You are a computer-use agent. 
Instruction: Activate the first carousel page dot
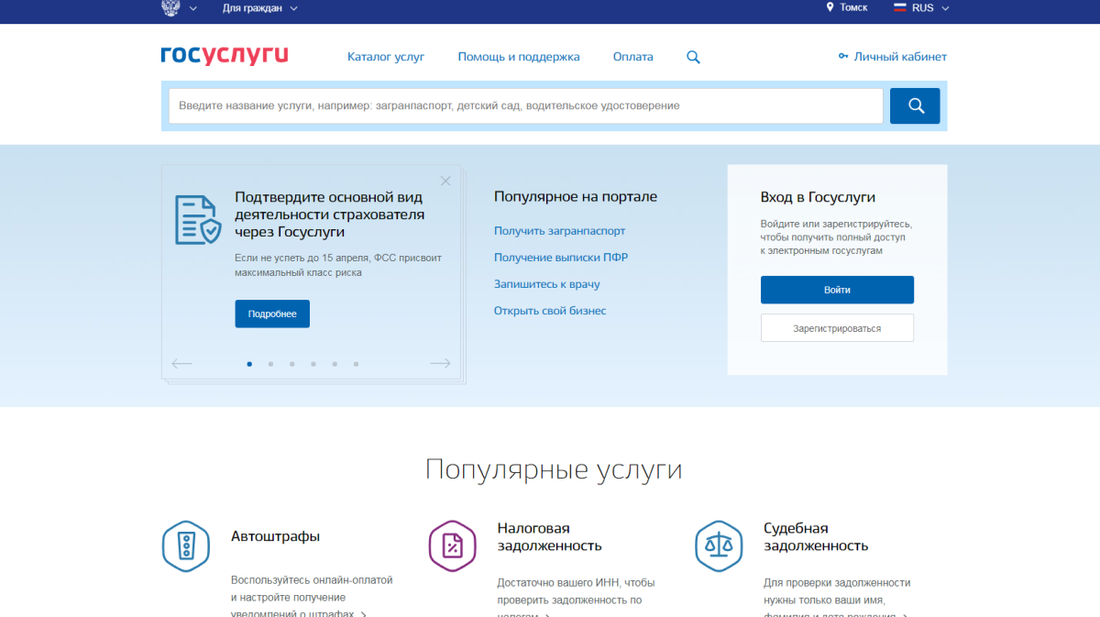pyautogui.click(x=249, y=364)
